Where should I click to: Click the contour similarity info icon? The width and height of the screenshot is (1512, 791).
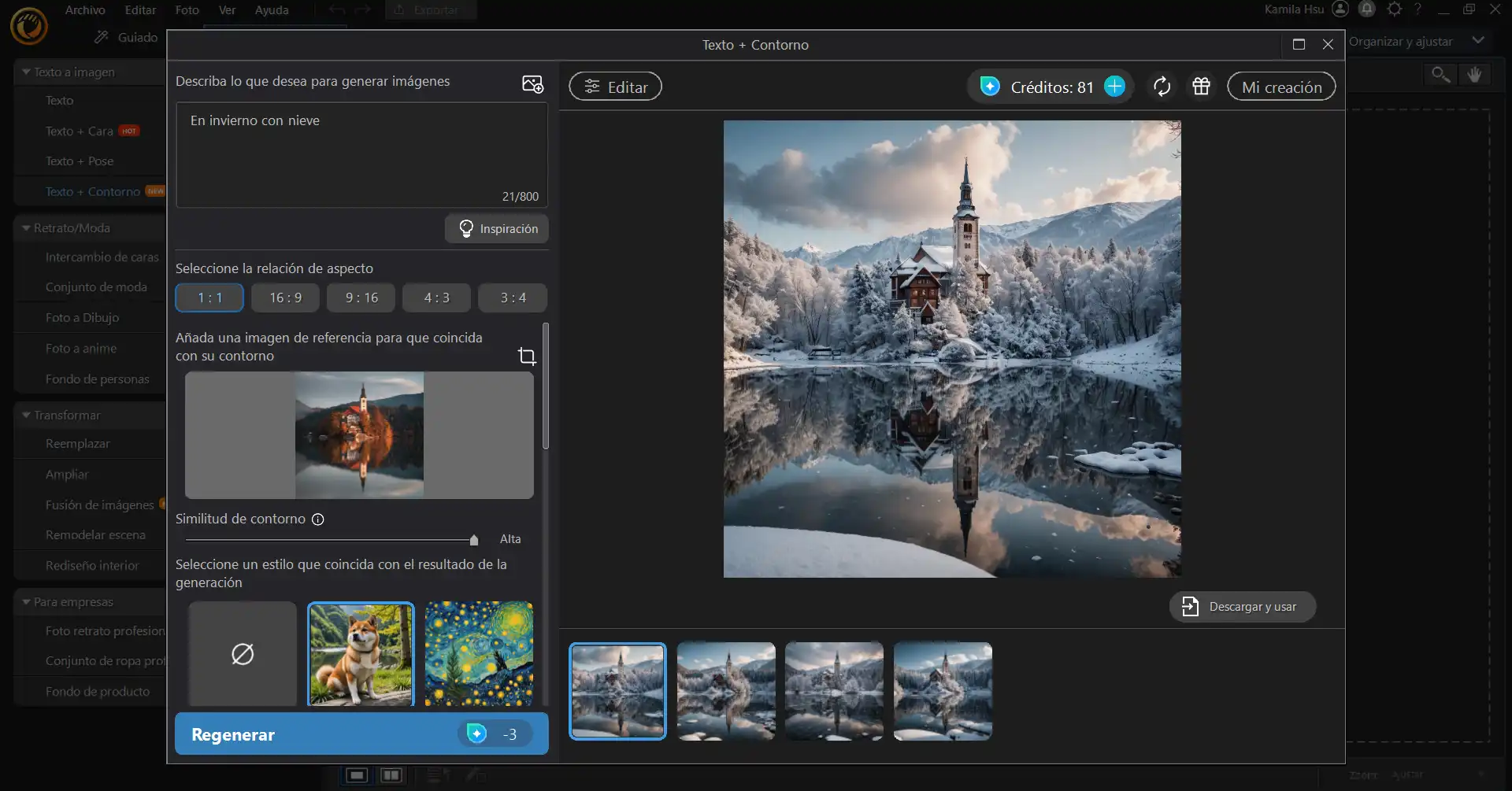318,519
